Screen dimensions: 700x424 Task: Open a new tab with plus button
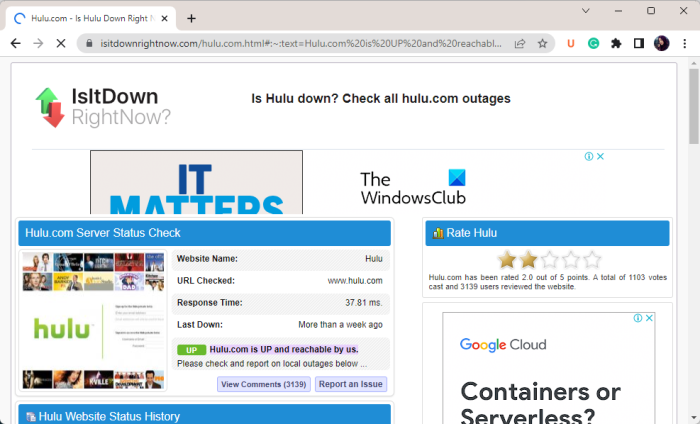coord(192,18)
